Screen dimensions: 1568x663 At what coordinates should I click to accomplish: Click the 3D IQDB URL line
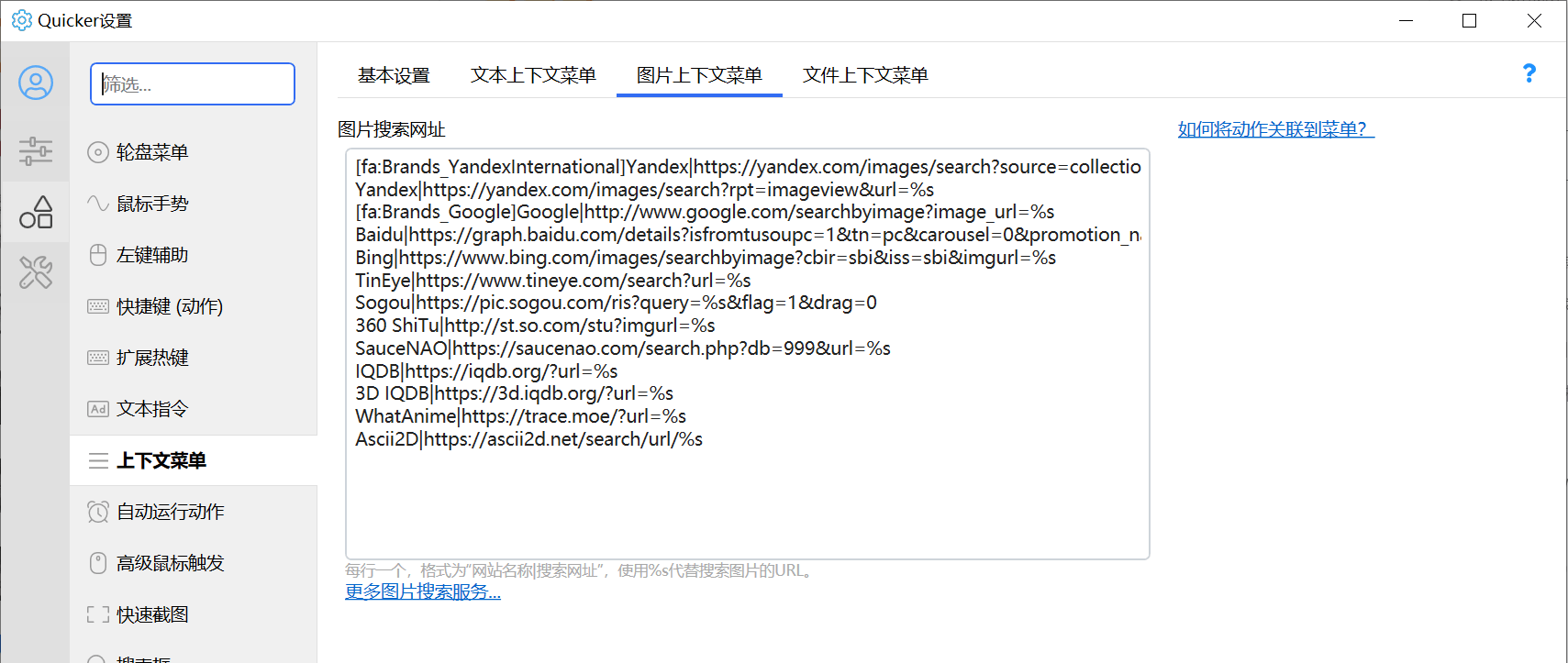pyautogui.click(x=514, y=393)
